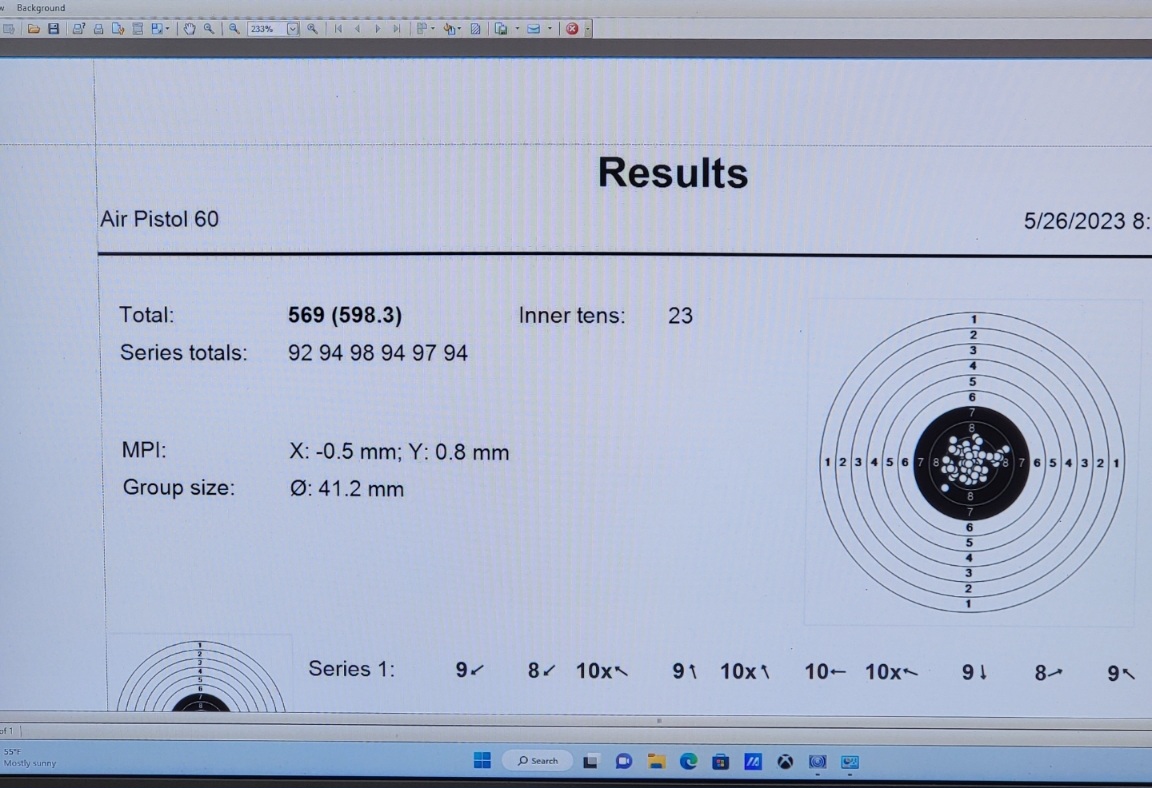The image size is (1152, 788).
Task: Click the series totals "92 94 98 94 97 94"
Action: coord(378,353)
